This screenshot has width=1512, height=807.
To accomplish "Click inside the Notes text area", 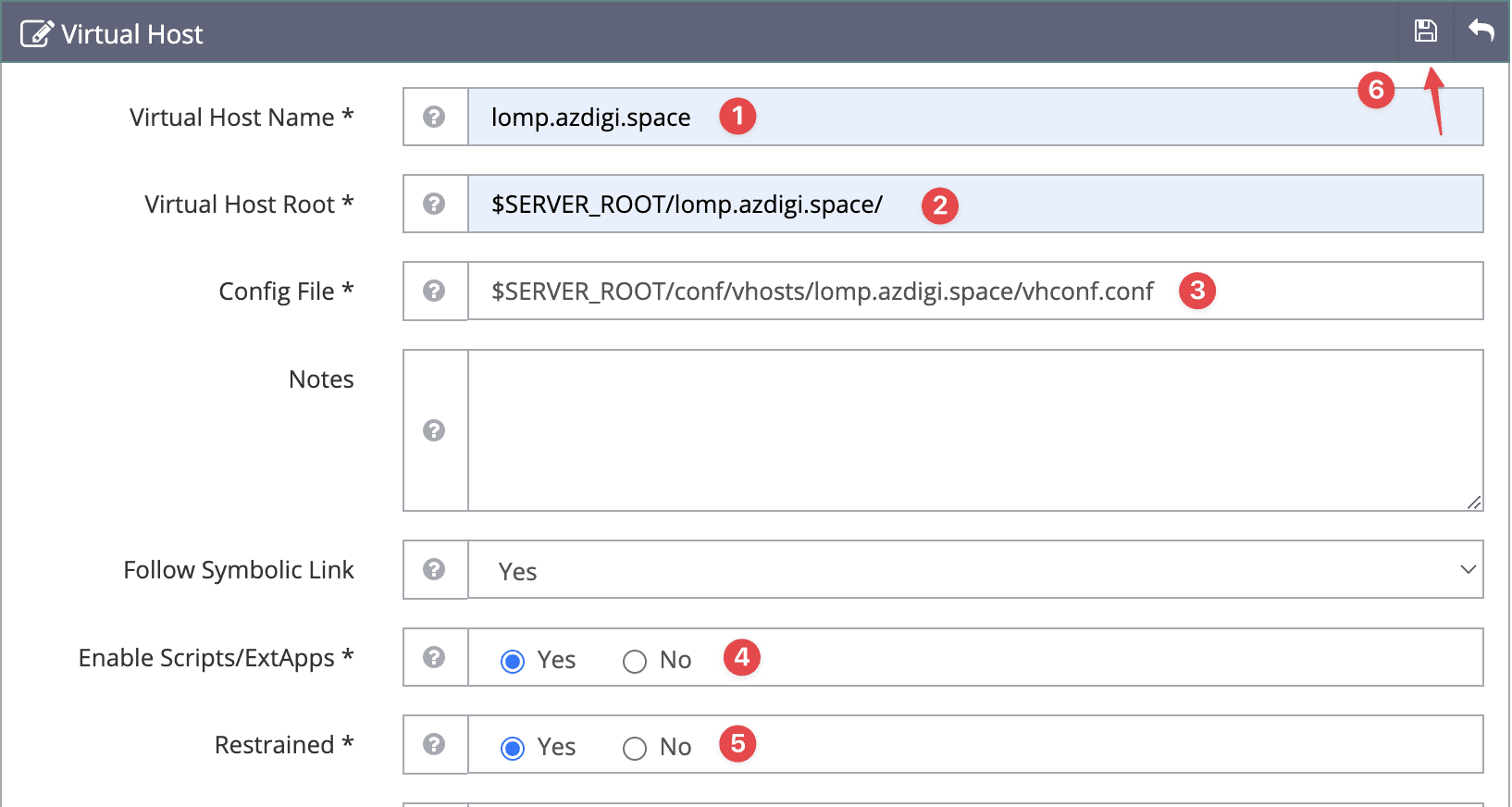I will [972, 430].
